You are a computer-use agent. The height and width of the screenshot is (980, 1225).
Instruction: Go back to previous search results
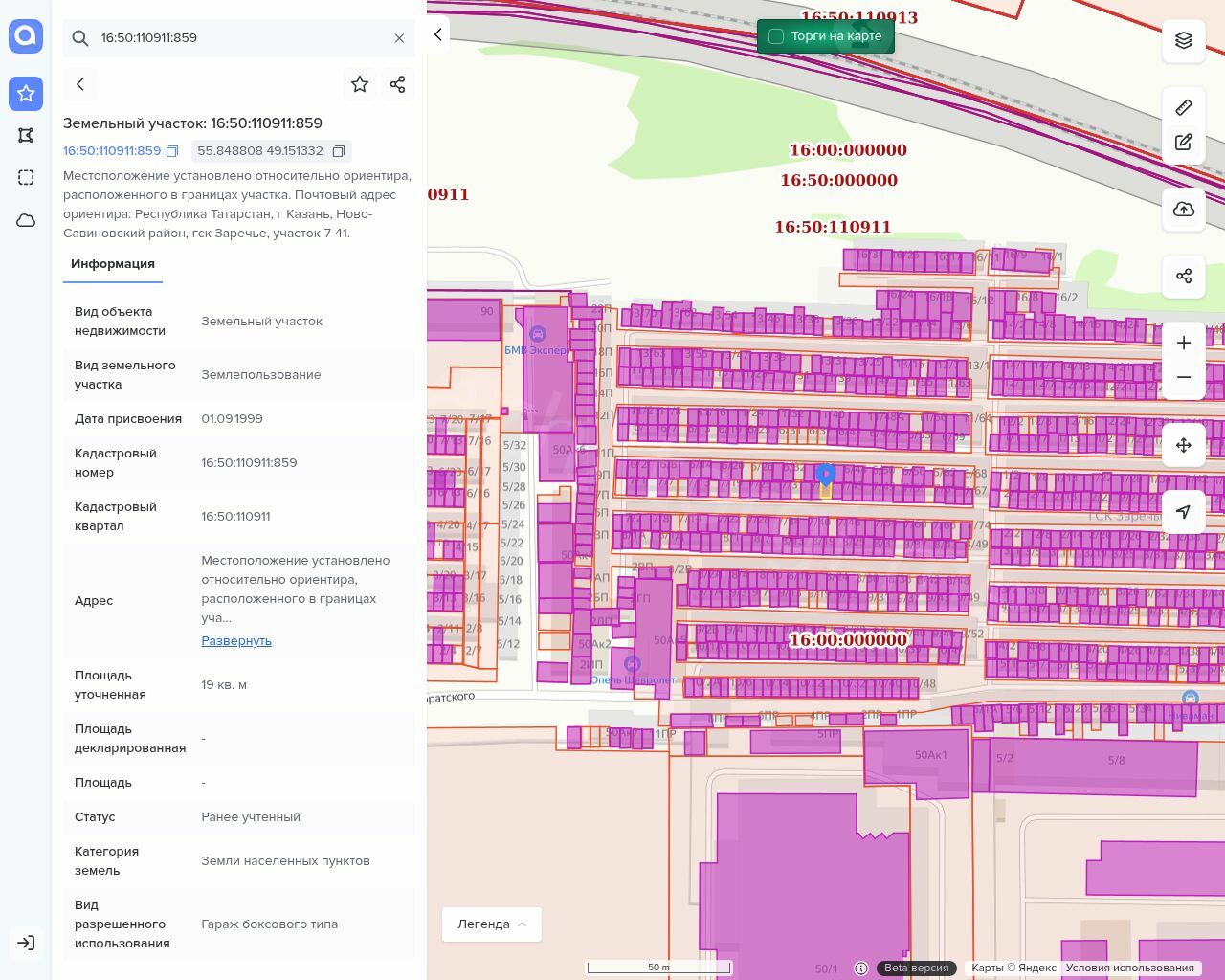(80, 84)
